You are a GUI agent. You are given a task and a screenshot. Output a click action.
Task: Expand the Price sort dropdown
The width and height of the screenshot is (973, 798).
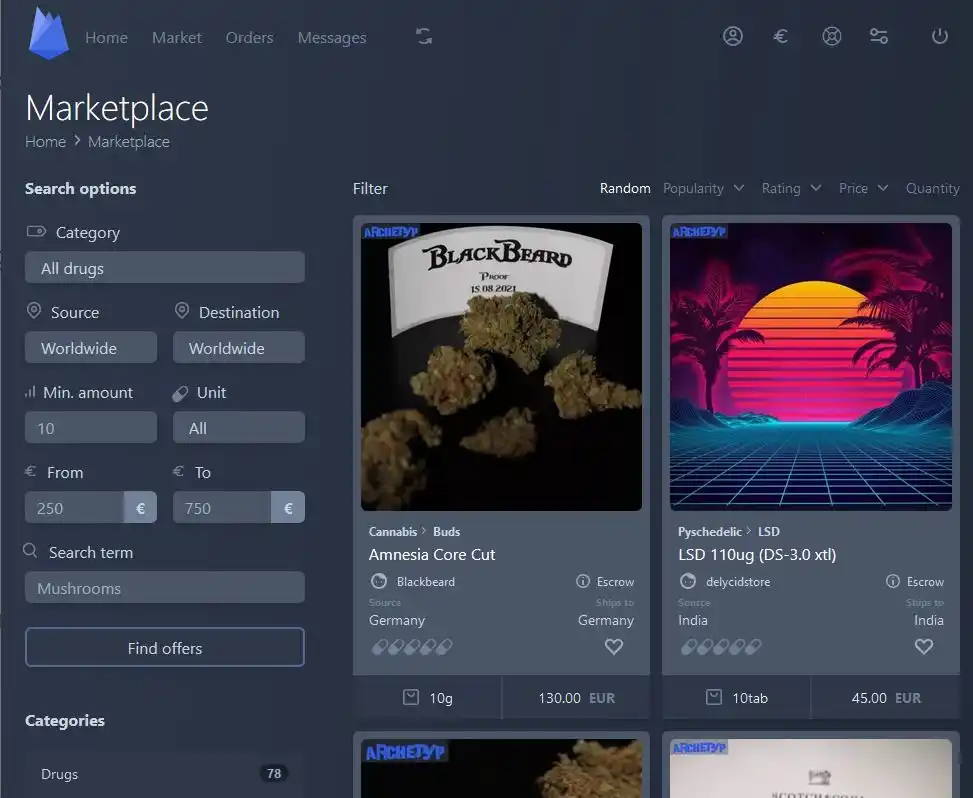coord(863,188)
